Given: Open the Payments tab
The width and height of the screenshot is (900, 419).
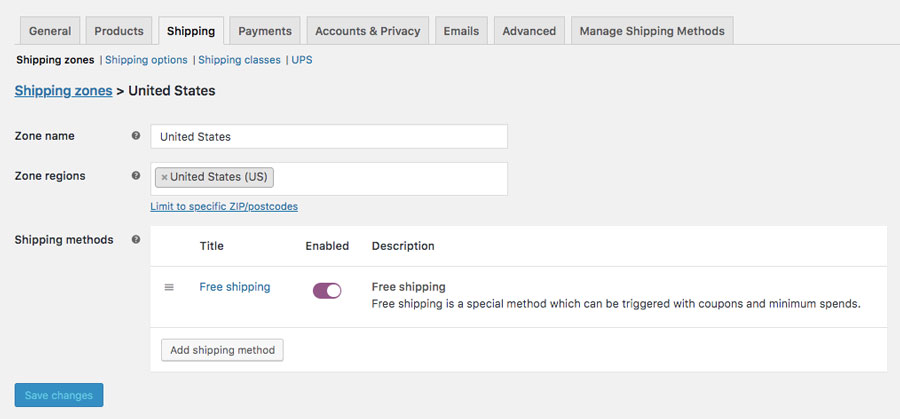Looking at the screenshot, I should click(x=265, y=31).
